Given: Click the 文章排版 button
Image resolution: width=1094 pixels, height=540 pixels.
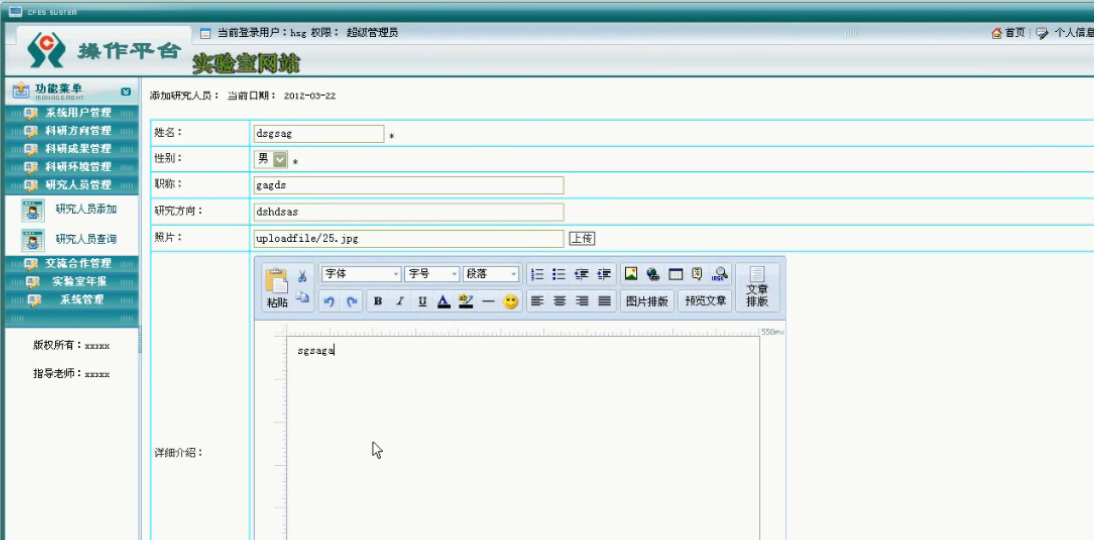Looking at the screenshot, I should tap(757, 287).
